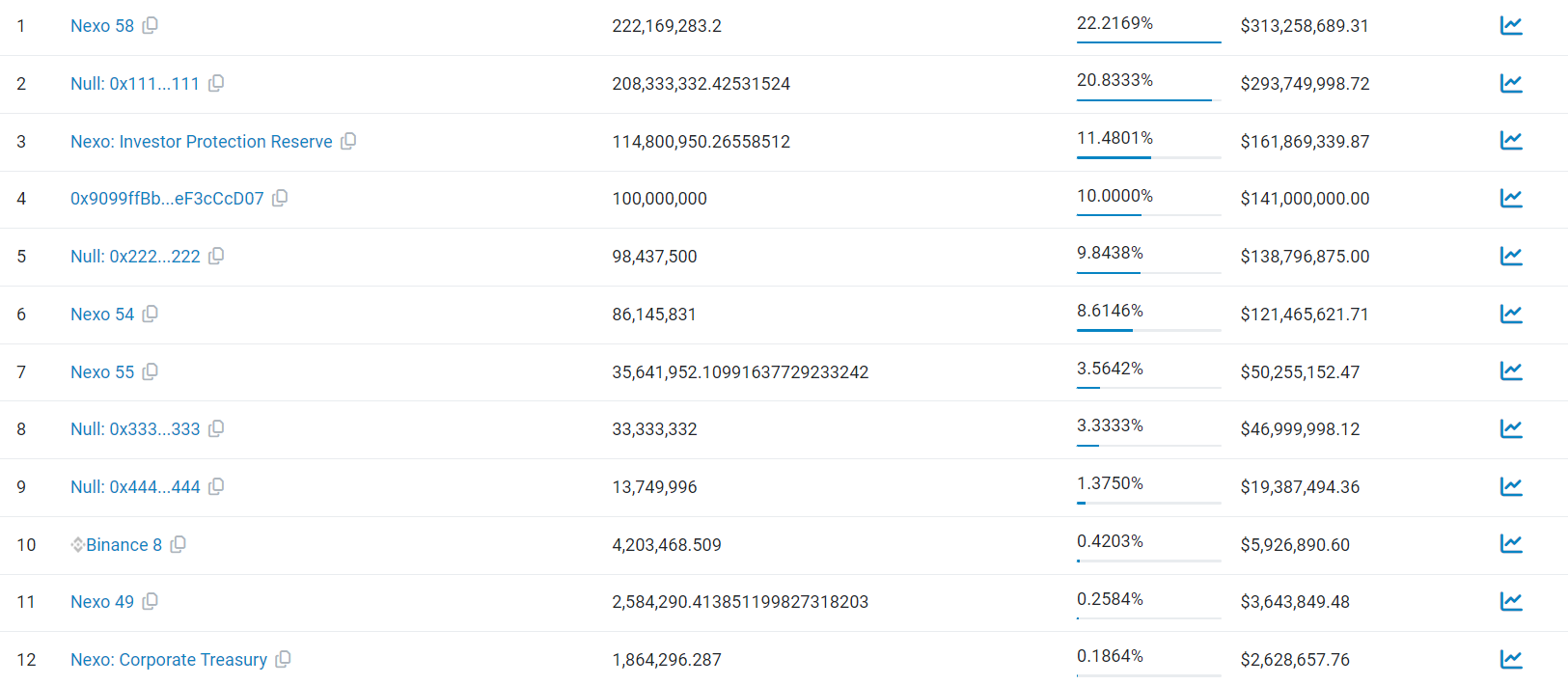Copy the Nexo 55 address
Image resolution: width=1568 pixels, height=685 pixels.
coord(150,371)
